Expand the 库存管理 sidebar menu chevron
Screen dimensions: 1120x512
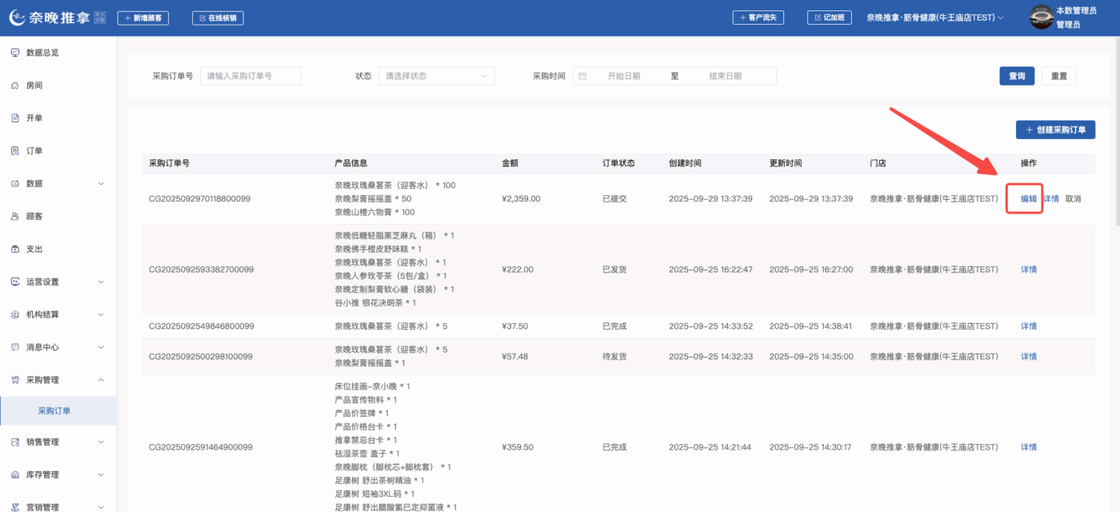(x=101, y=475)
